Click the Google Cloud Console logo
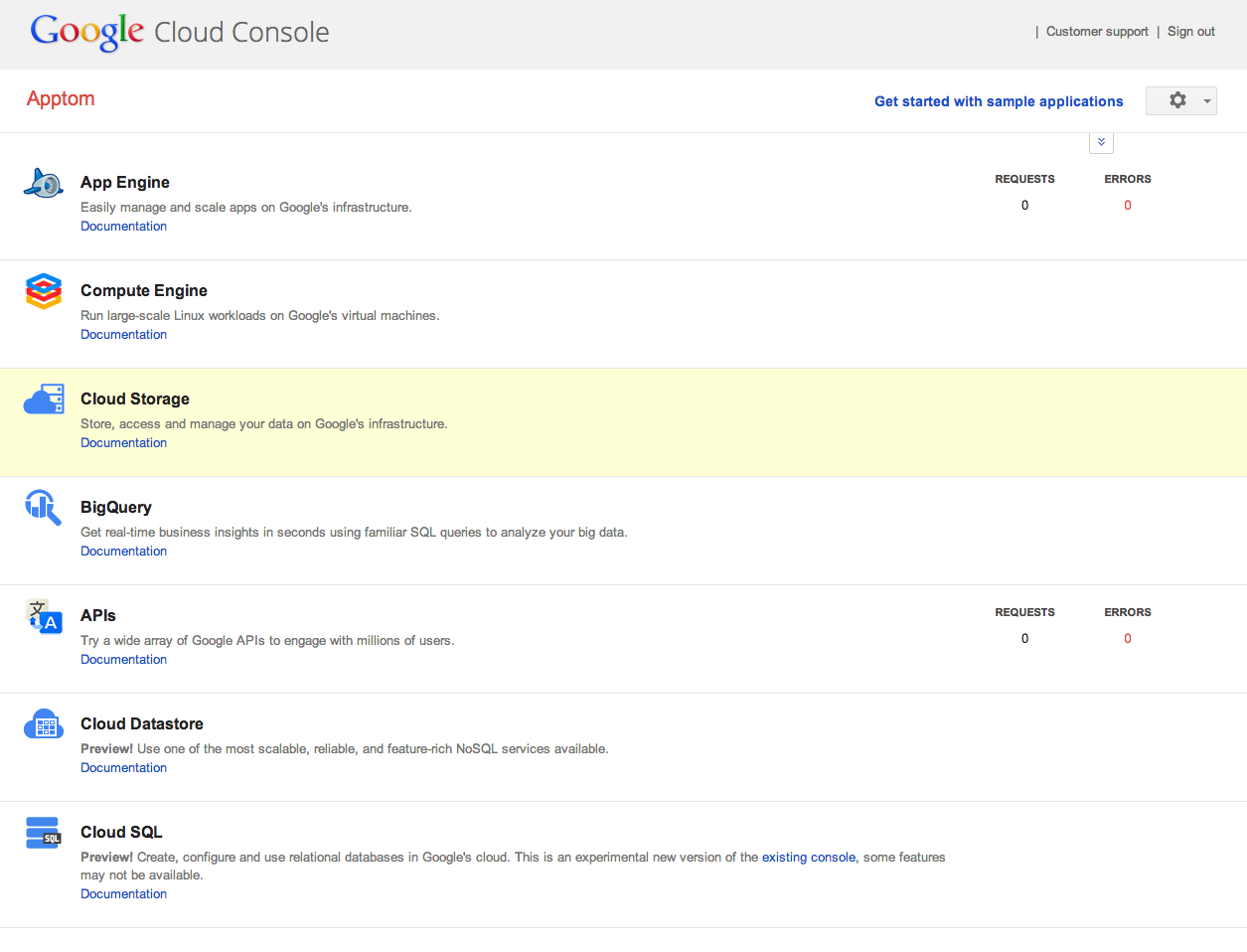 pyautogui.click(x=180, y=32)
